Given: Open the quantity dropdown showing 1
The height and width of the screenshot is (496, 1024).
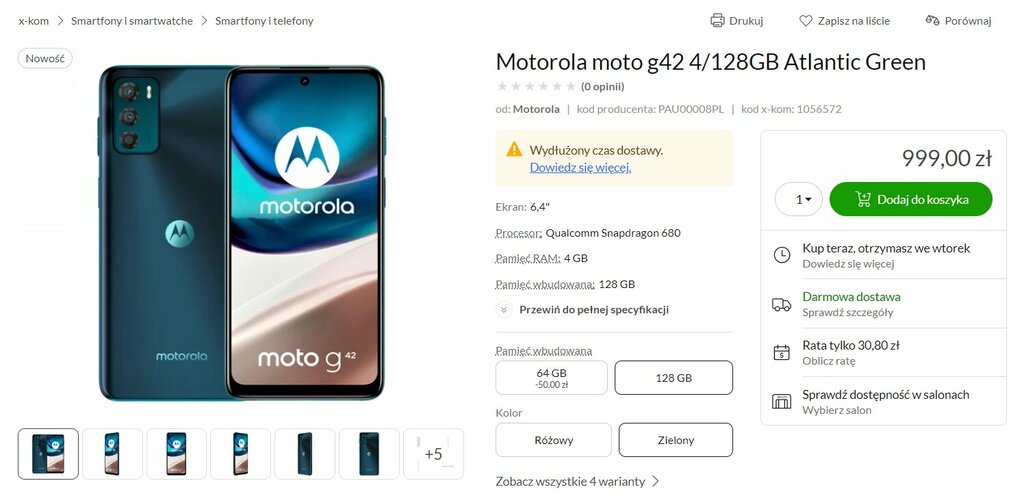Looking at the screenshot, I should point(799,199).
